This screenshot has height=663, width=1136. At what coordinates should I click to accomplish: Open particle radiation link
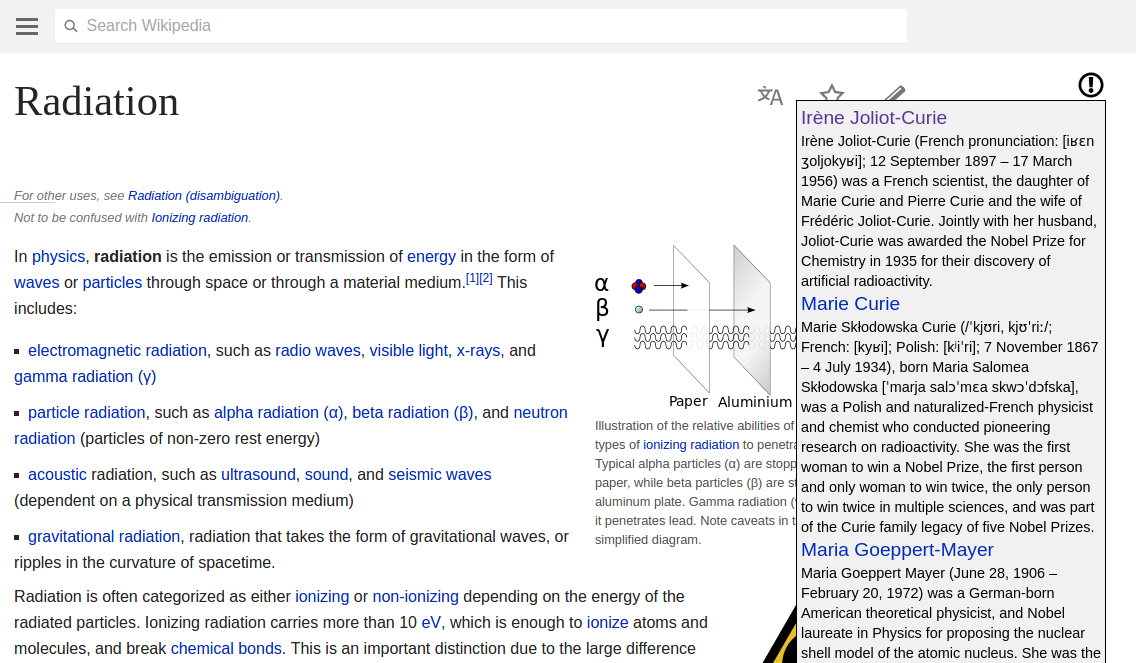point(86,413)
